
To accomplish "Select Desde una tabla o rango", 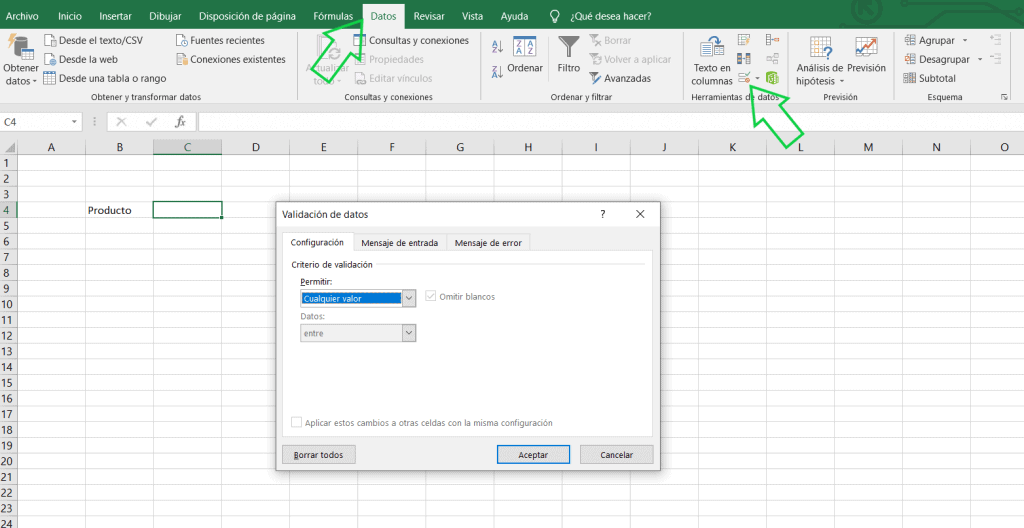I will 105,78.
